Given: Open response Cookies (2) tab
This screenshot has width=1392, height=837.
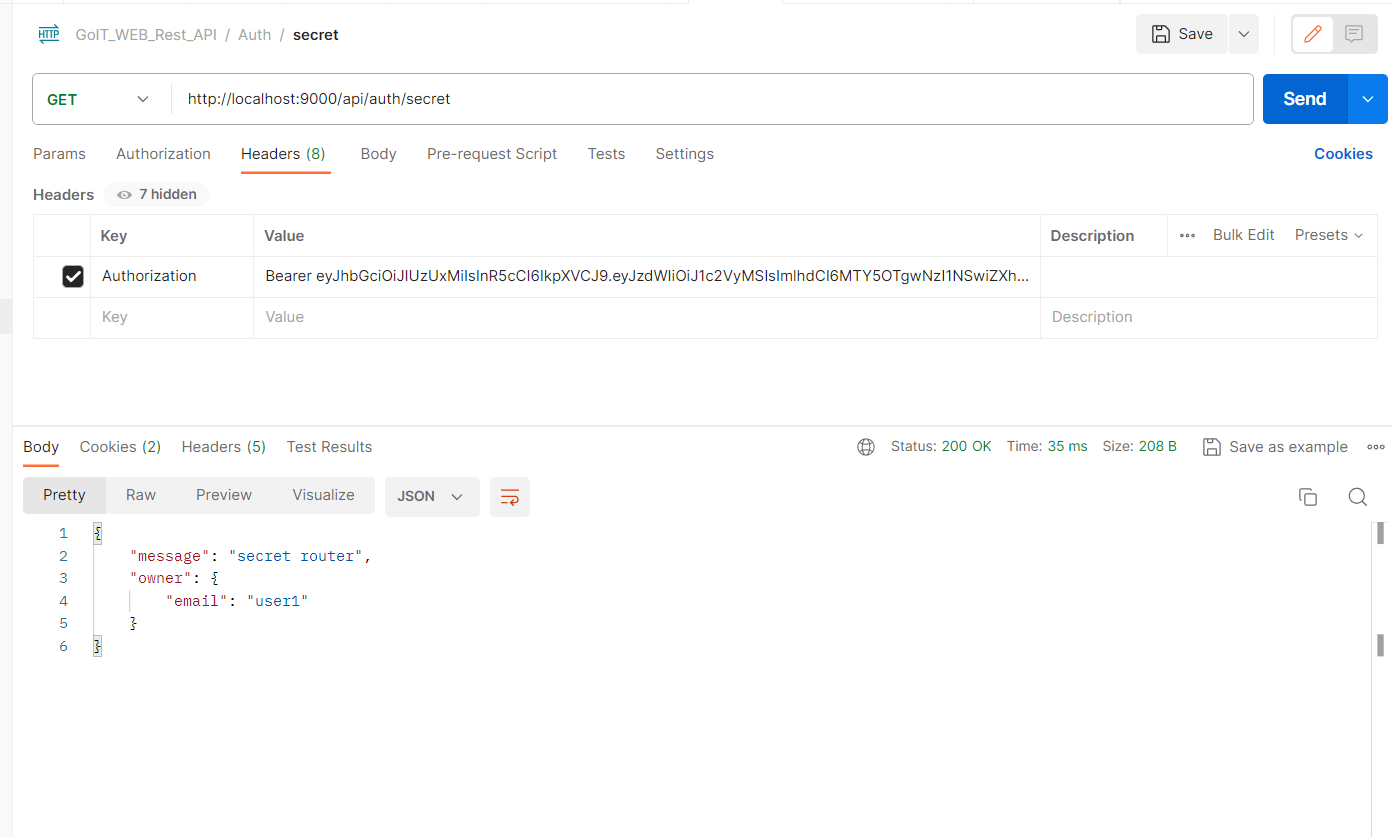Looking at the screenshot, I should click(120, 447).
